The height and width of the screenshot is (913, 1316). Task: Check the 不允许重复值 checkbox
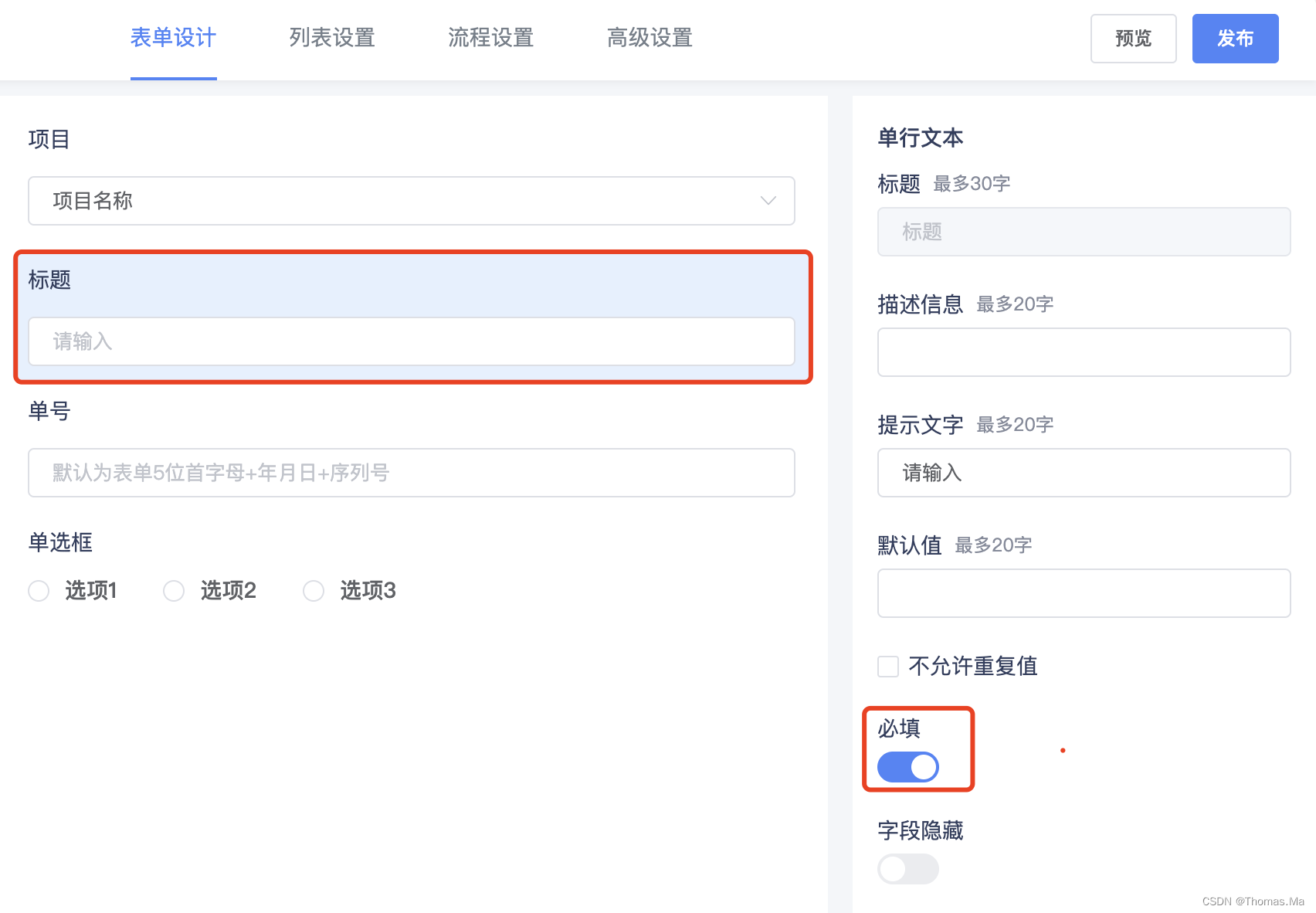[x=888, y=667]
